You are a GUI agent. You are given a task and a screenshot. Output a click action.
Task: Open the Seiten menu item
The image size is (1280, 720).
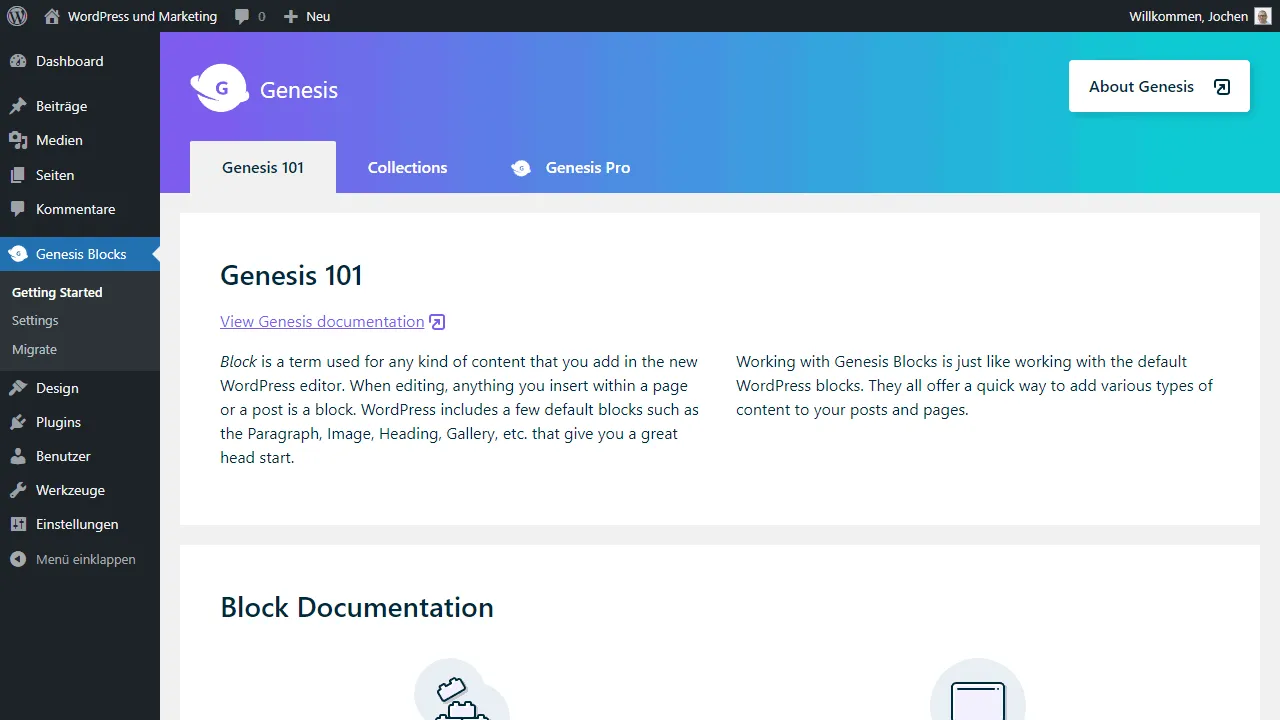point(80,175)
